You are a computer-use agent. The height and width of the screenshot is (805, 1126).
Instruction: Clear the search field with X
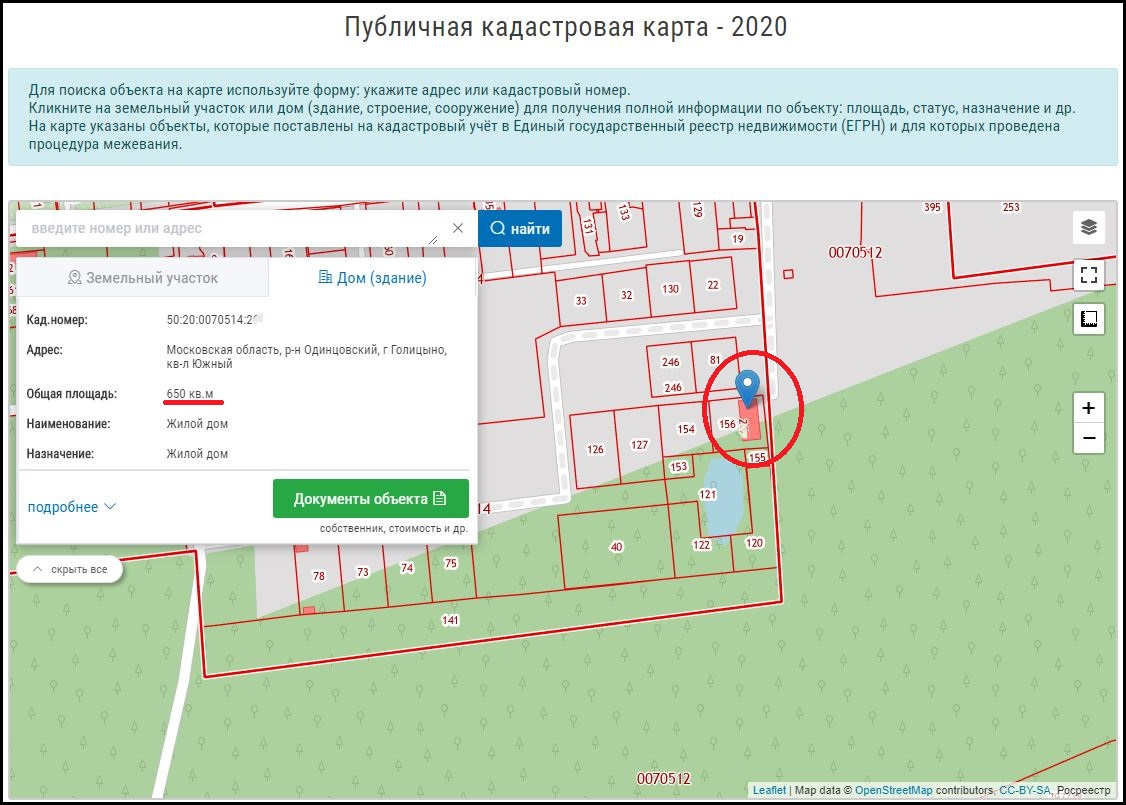458,228
